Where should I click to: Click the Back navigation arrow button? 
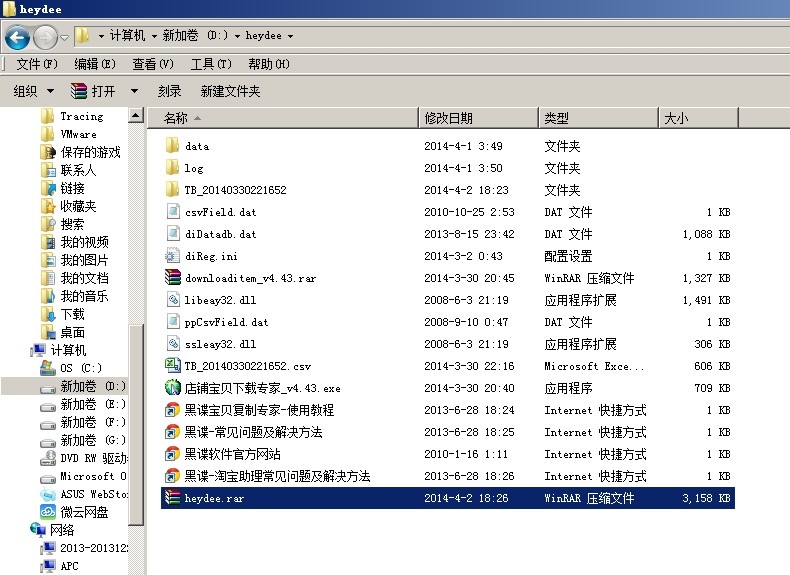point(17,37)
